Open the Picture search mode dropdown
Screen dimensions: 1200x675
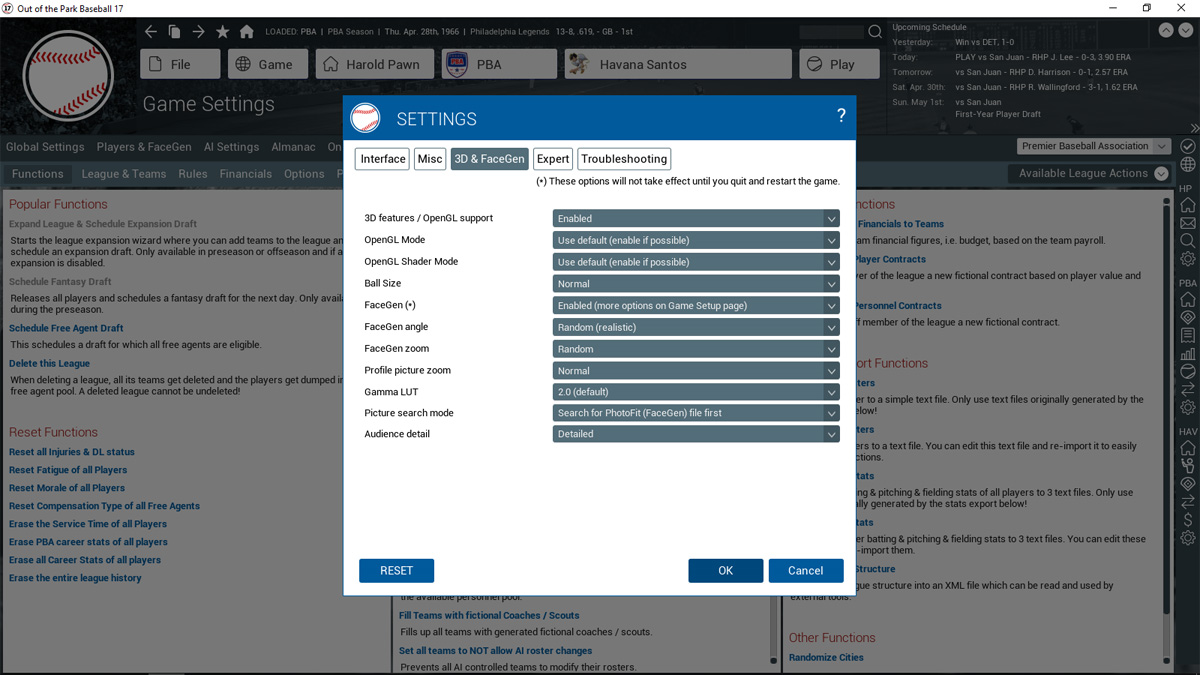click(696, 412)
